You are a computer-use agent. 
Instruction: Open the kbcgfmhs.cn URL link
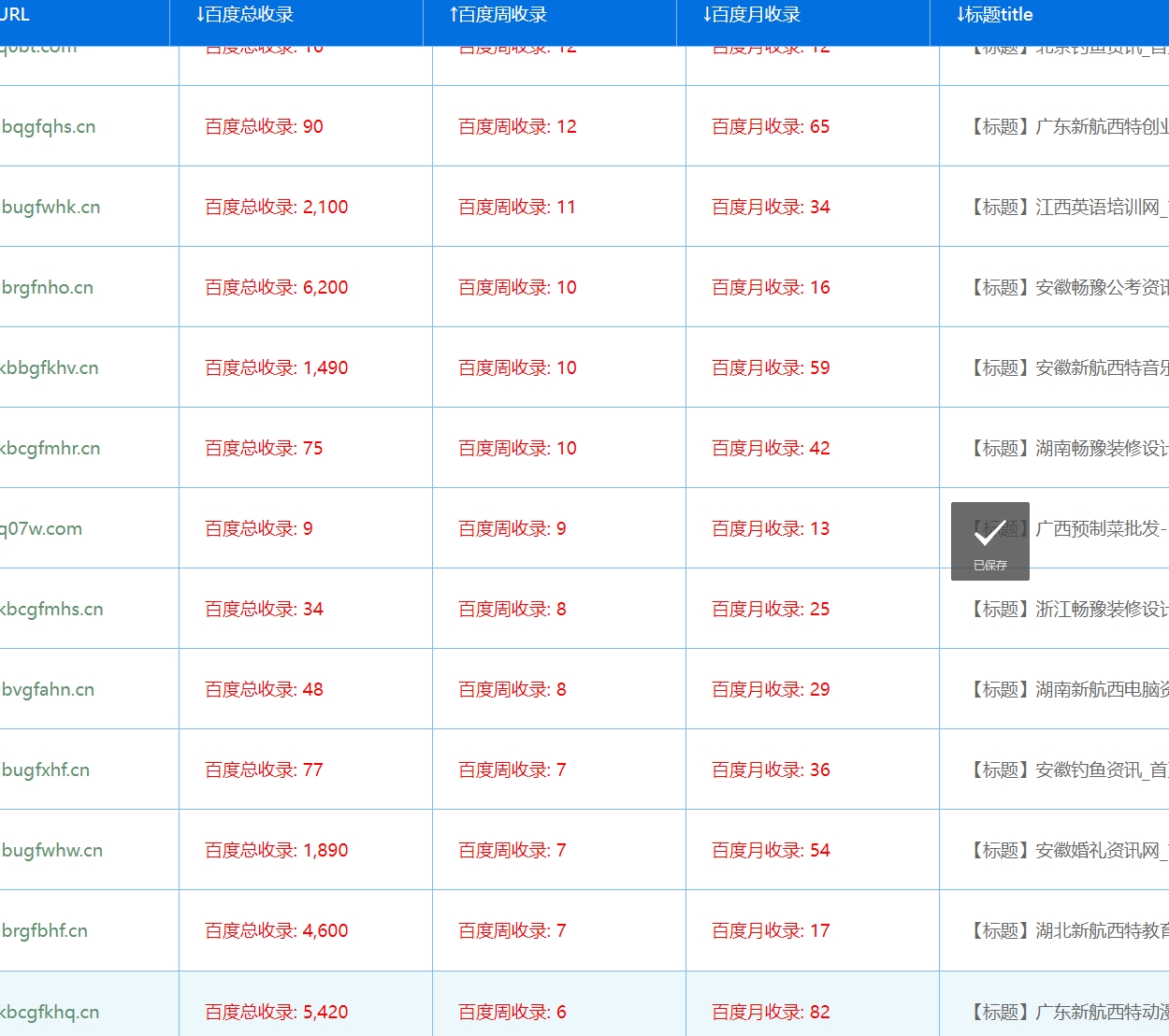(51, 610)
